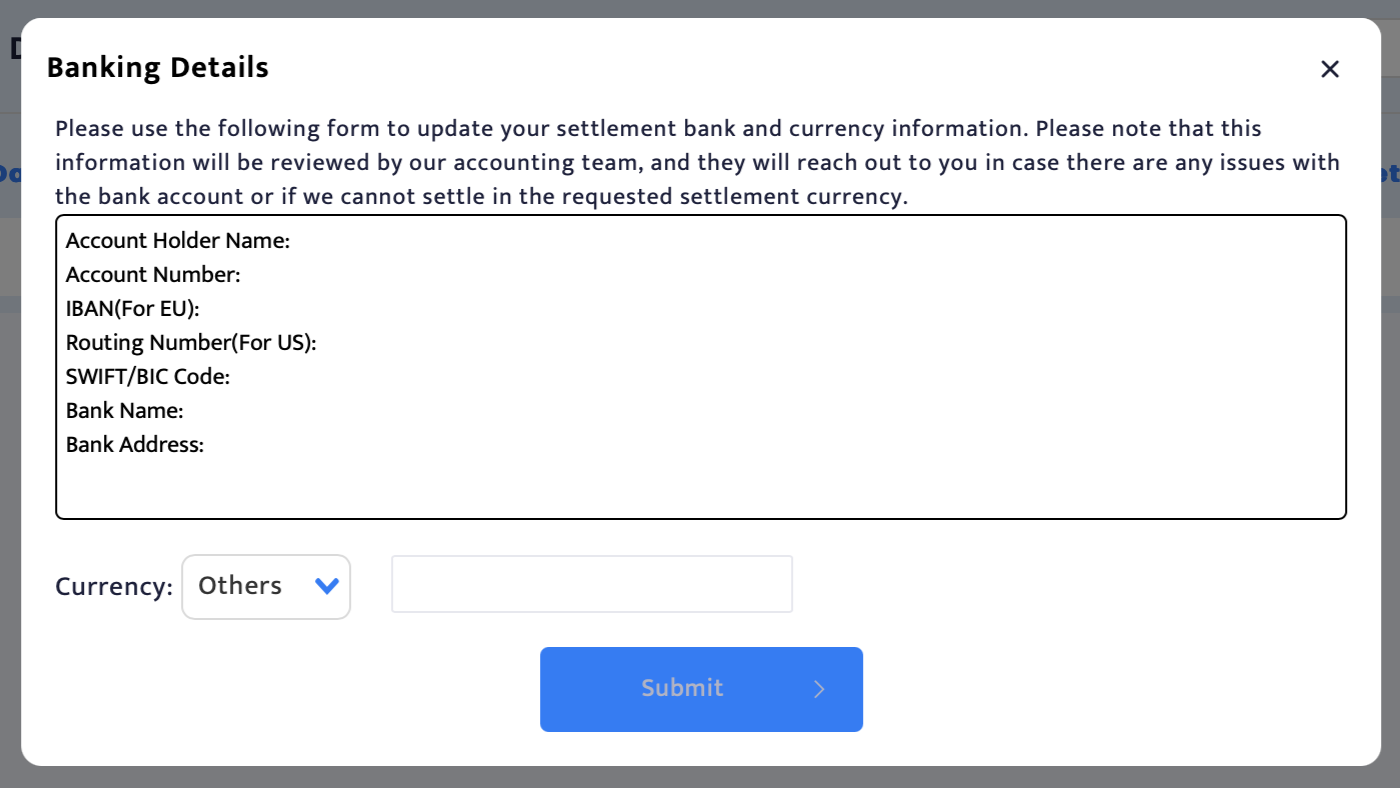Viewport: 1400px width, 788px height.
Task: Click the arrow icon on Submit button
Action: pos(819,689)
